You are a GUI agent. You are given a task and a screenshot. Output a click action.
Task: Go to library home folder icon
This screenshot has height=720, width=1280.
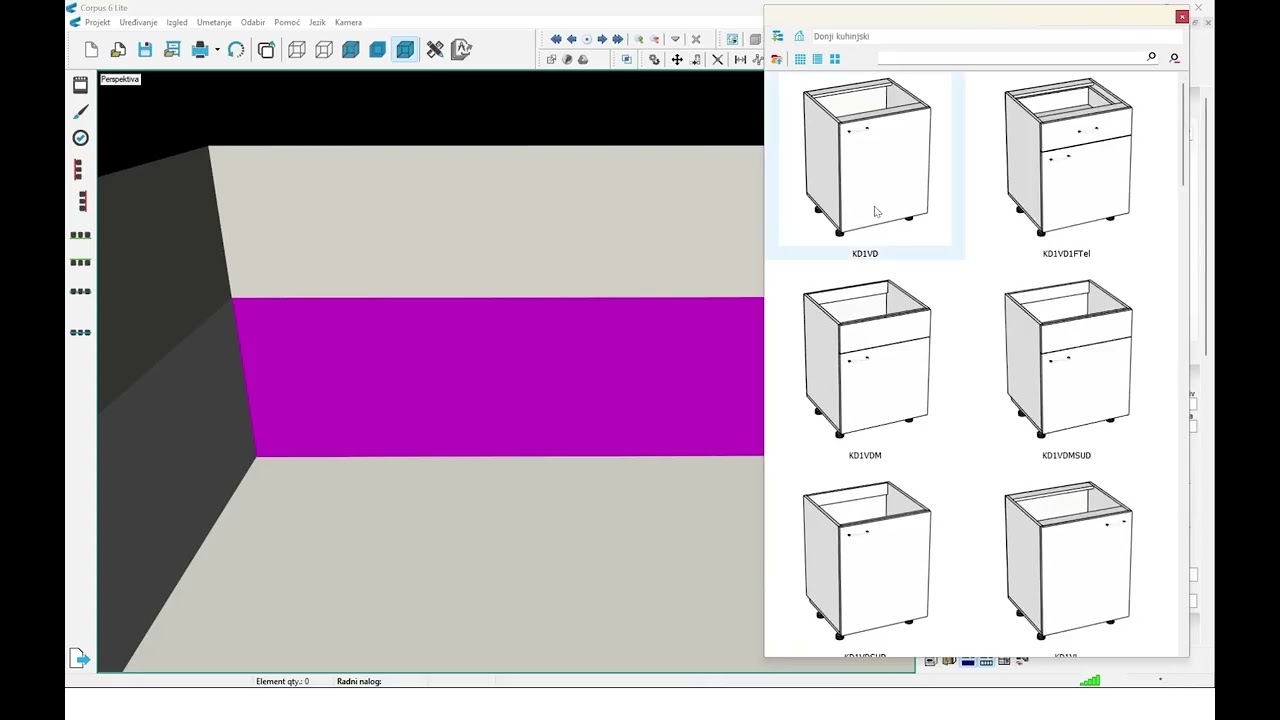[x=799, y=36]
